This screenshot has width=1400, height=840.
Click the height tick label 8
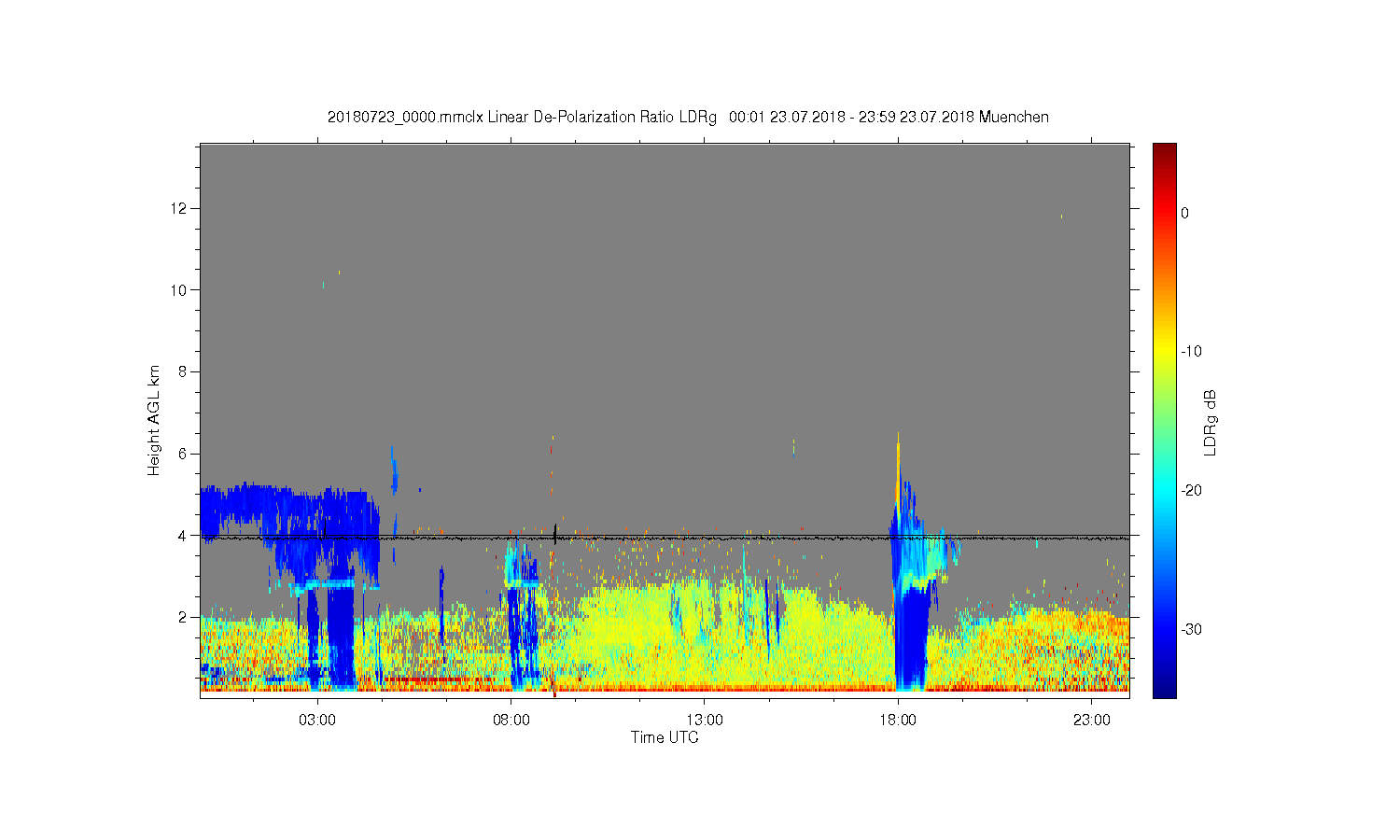click(183, 371)
